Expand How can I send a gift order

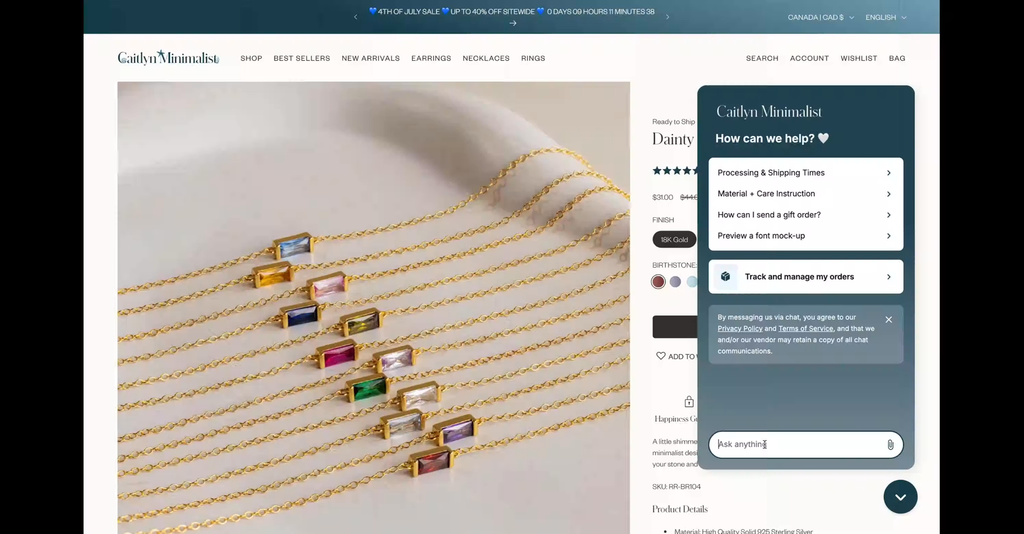[x=805, y=215]
